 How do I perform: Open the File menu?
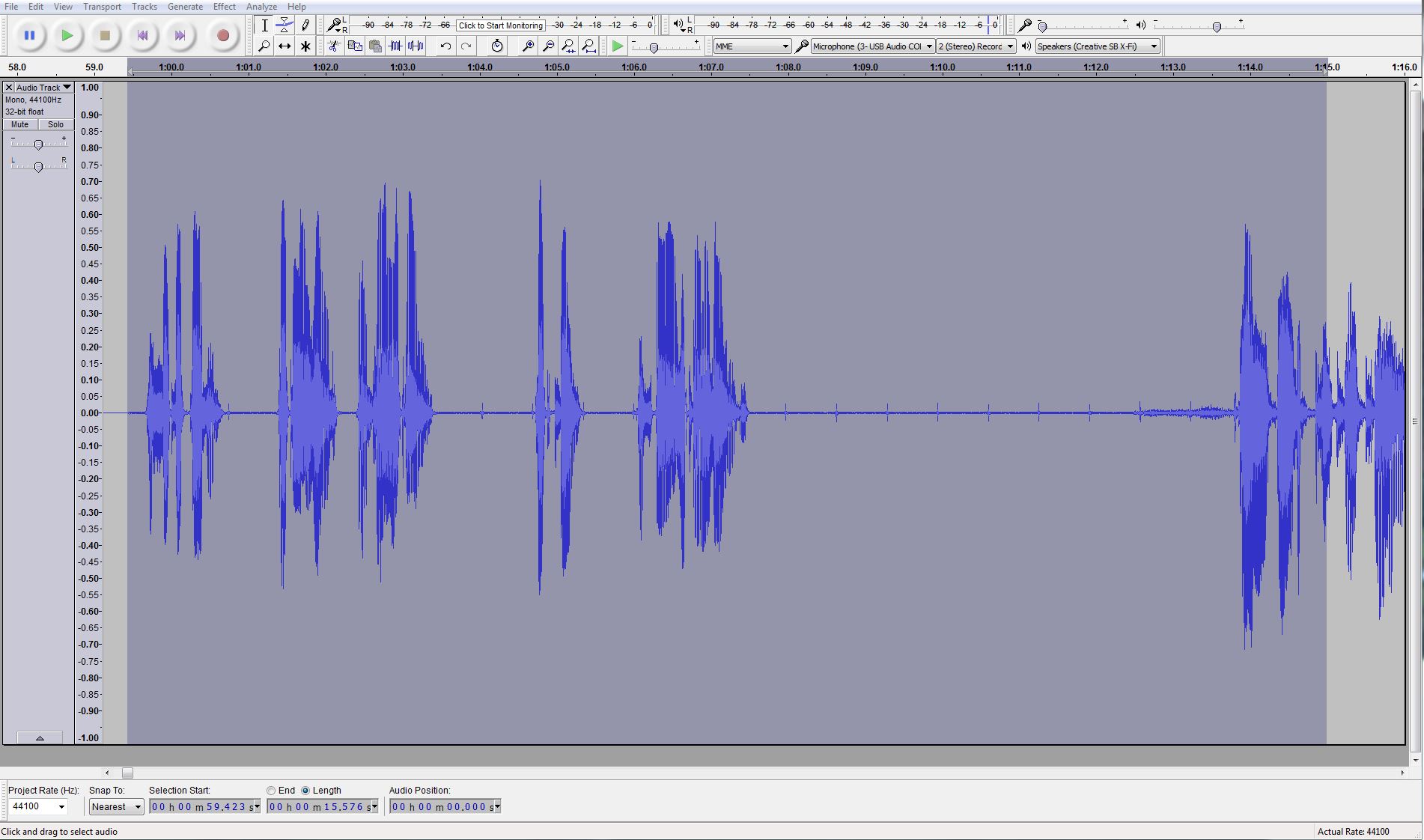click(11, 7)
